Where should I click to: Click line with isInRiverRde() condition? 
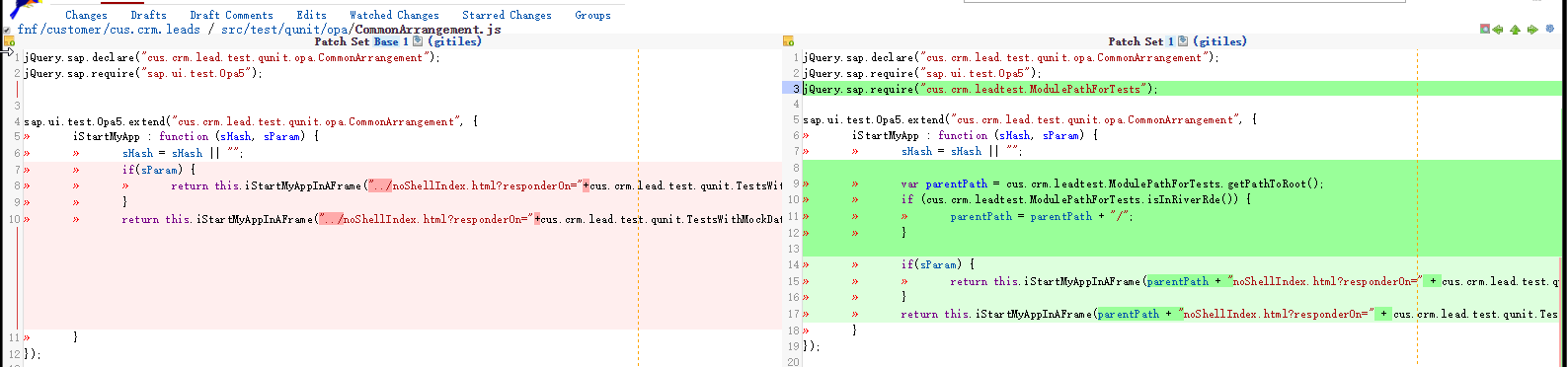1076,199
